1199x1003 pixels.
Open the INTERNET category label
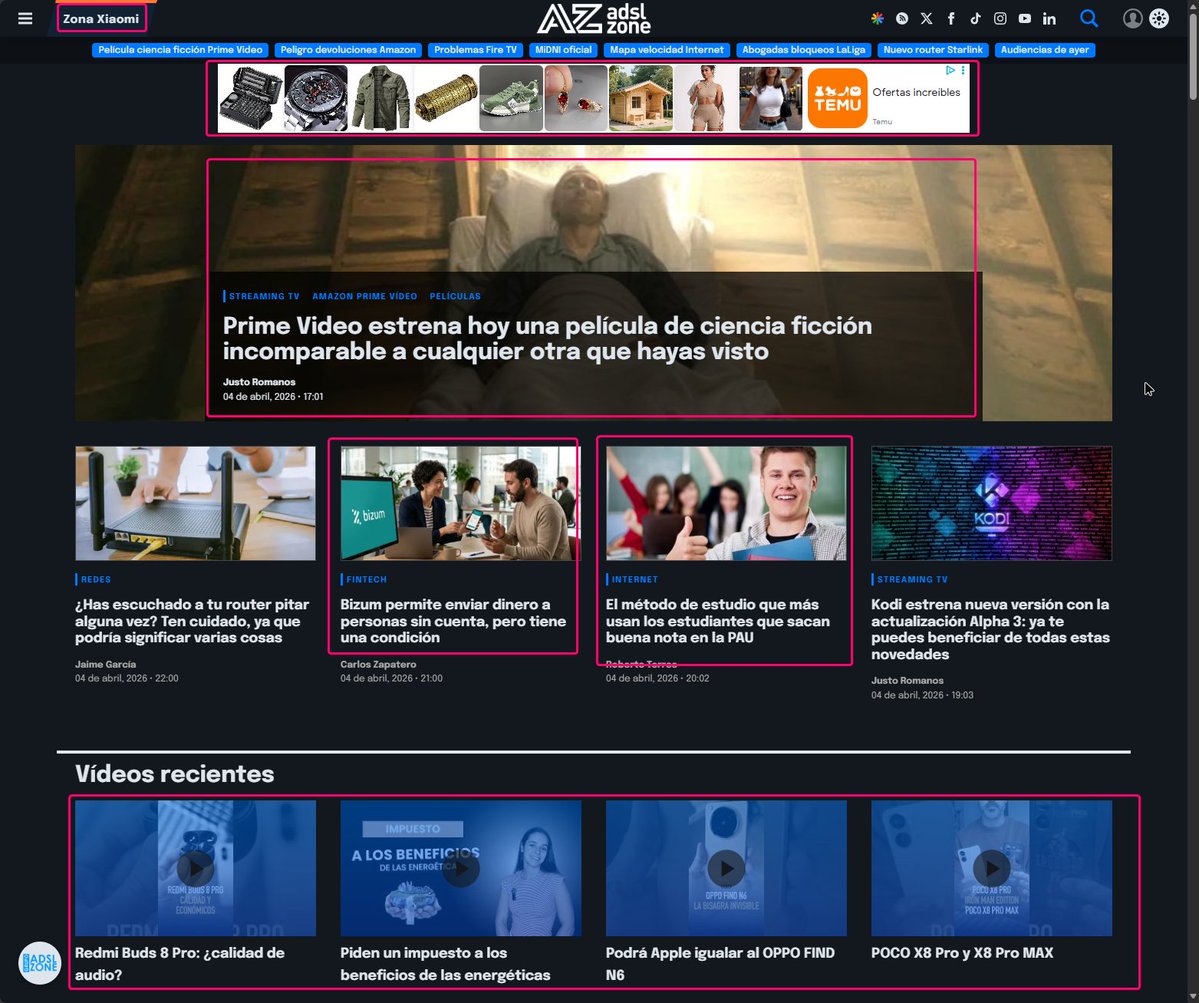[x=635, y=579]
